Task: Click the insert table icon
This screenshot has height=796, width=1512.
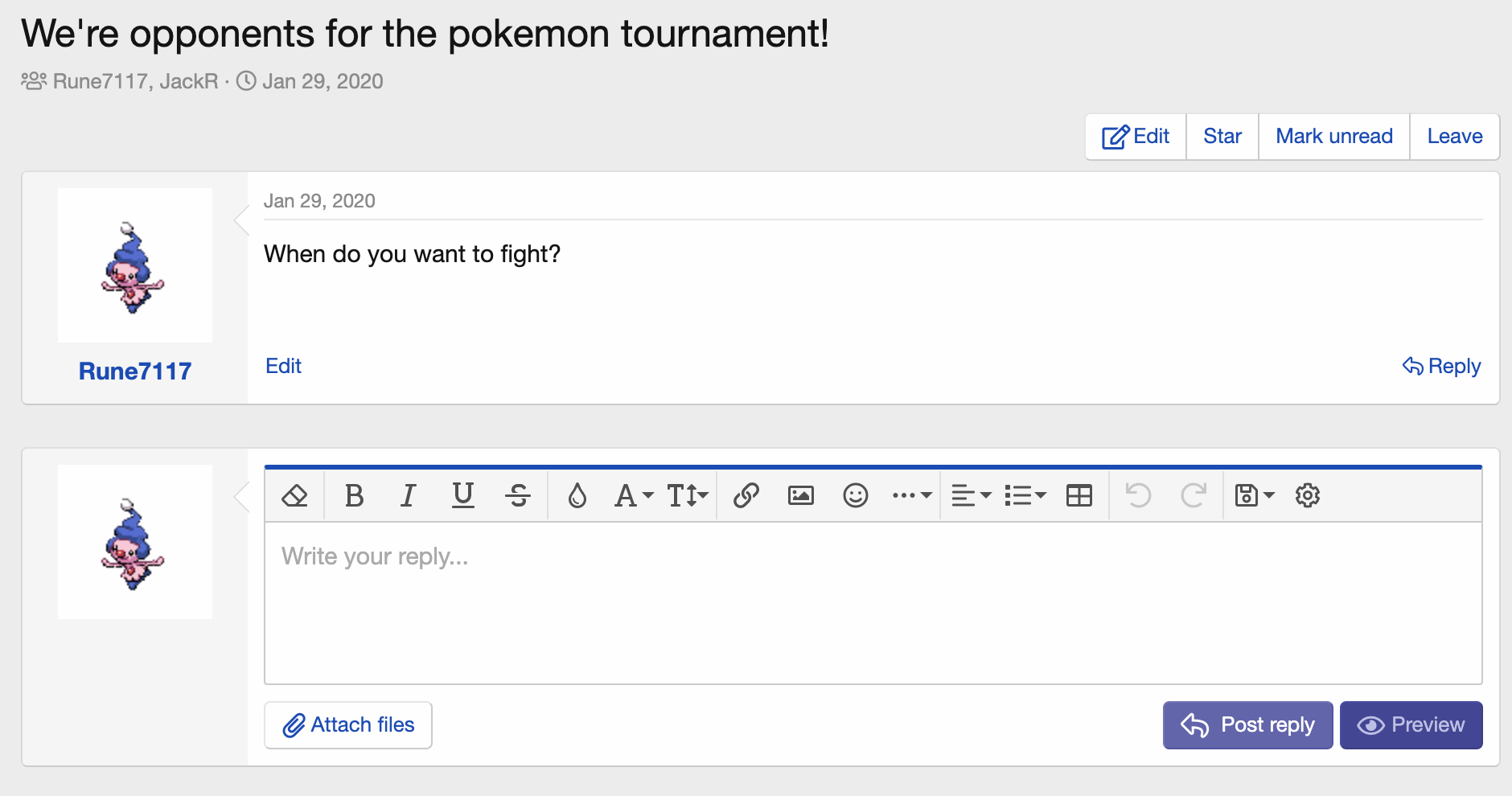Action: click(1079, 495)
